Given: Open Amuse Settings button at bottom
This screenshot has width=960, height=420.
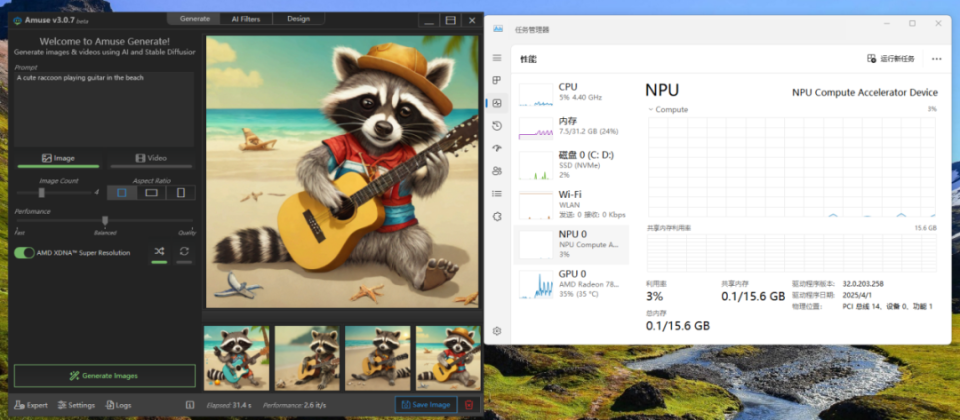Looking at the screenshot, I should 77,405.
